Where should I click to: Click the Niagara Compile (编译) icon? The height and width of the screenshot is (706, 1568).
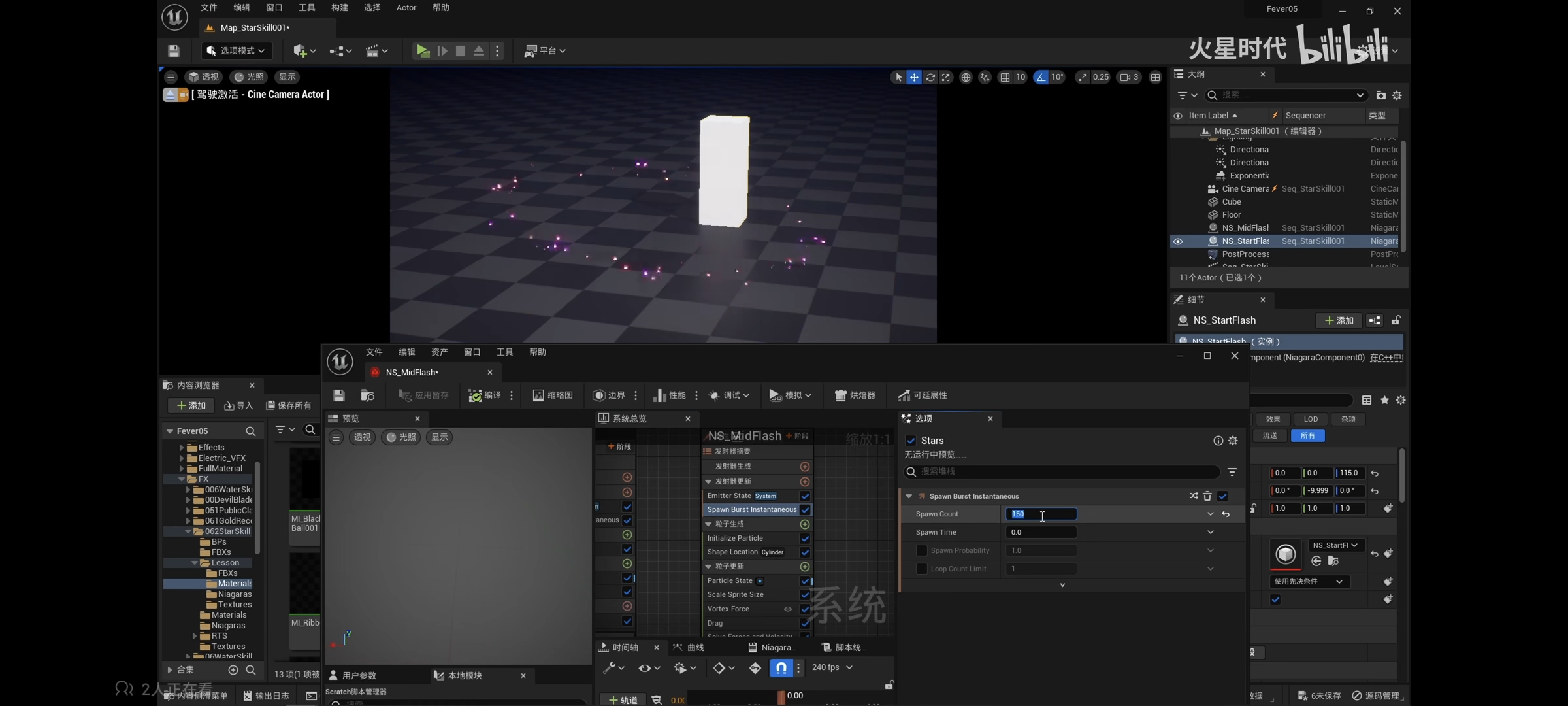point(476,395)
